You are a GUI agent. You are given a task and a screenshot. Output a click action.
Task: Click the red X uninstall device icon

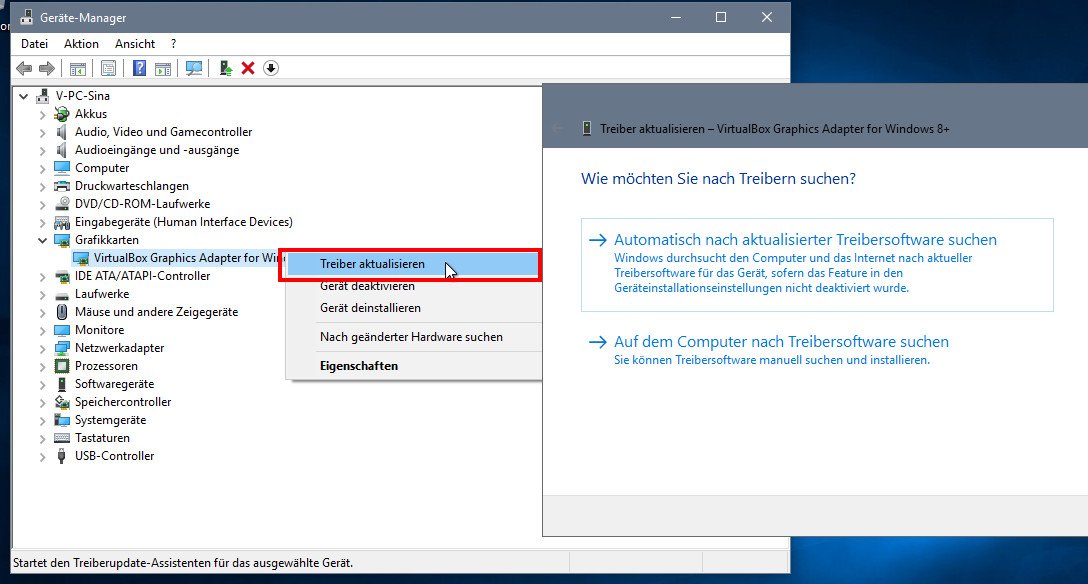(247, 68)
